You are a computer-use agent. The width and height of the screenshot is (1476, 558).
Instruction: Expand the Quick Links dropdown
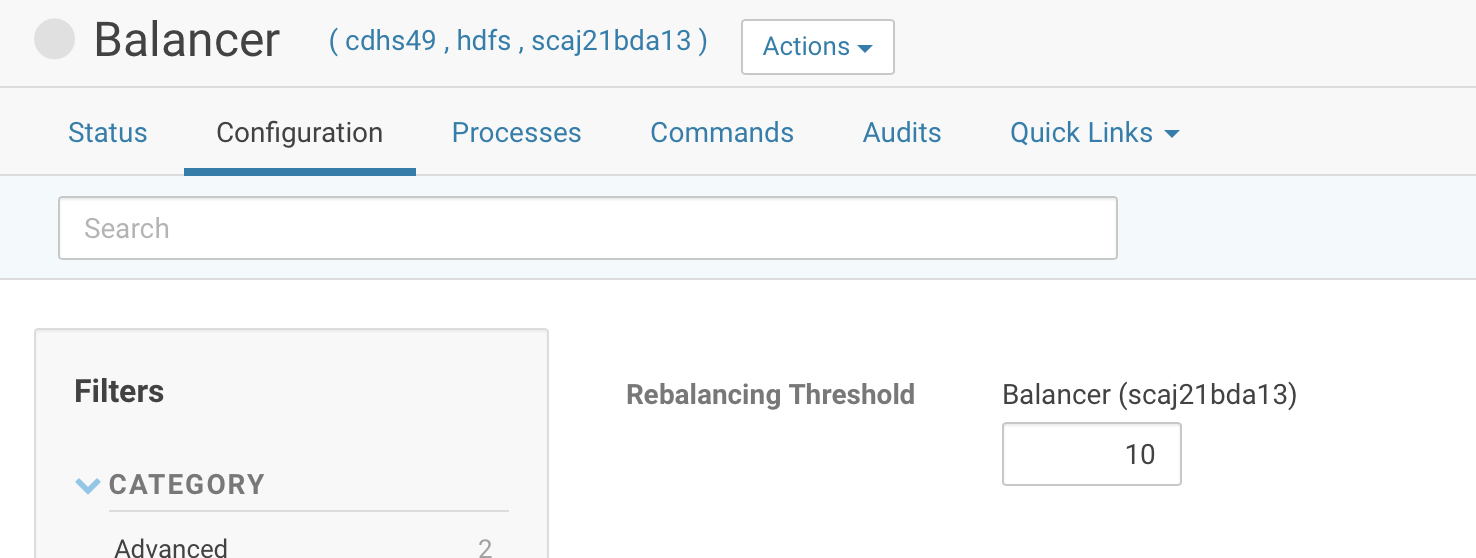point(1094,133)
